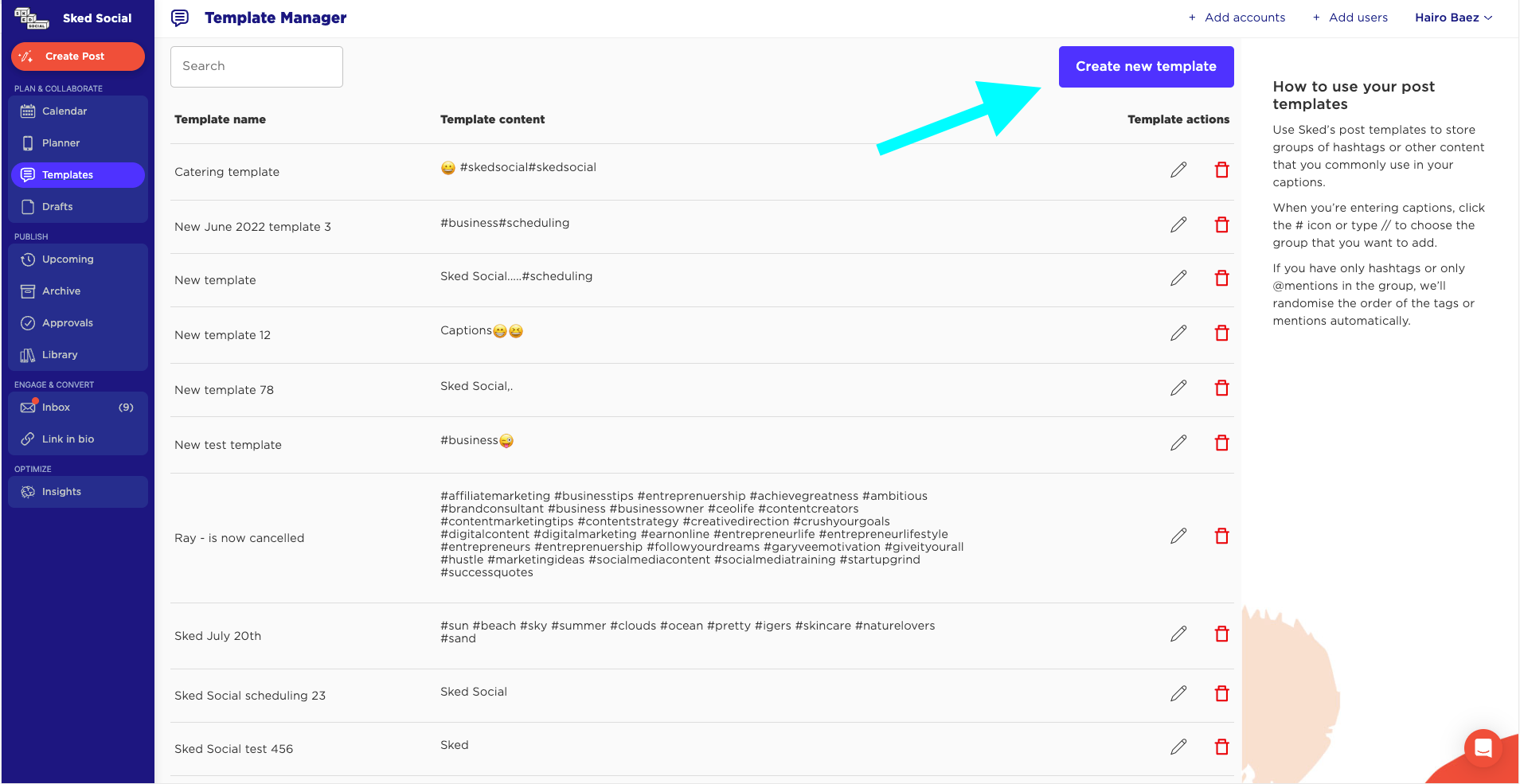Open the chat support bubble
1520x784 pixels.
(x=1483, y=748)
